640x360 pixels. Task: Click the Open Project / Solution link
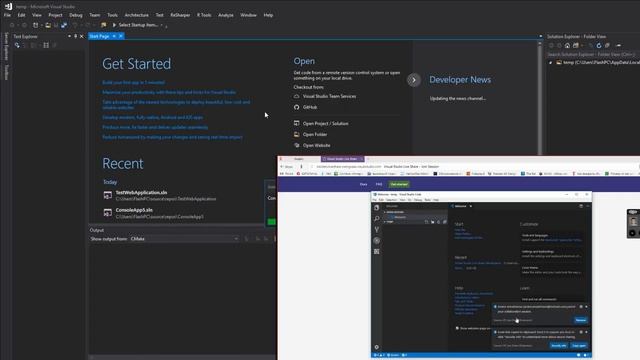(x=325, y=123)
